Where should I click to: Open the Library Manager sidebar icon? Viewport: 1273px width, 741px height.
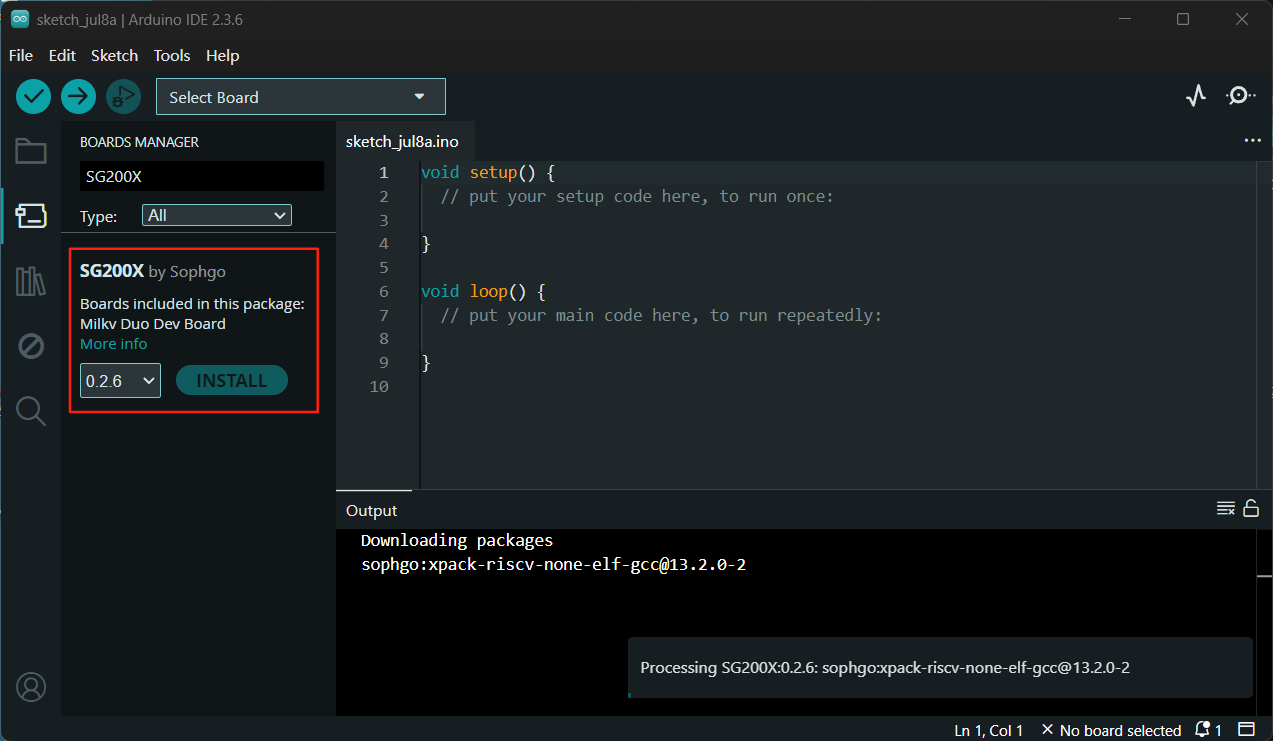click(31, 281)
